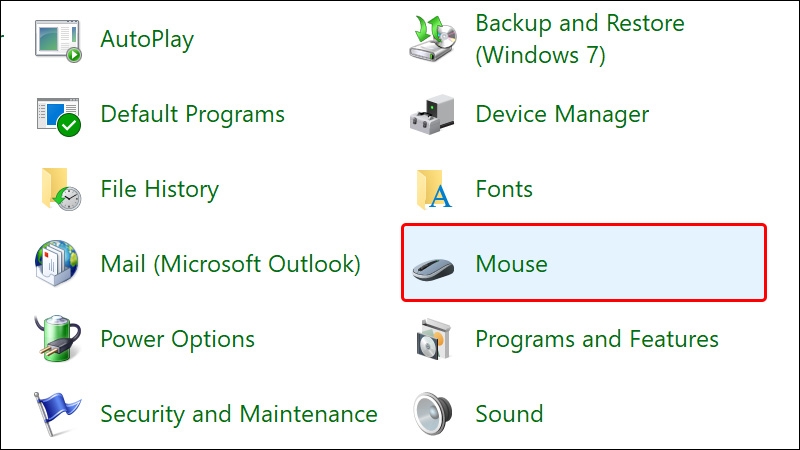Click the File History folder clock icon
Screen dimensions: 800x450
point(60,189)
